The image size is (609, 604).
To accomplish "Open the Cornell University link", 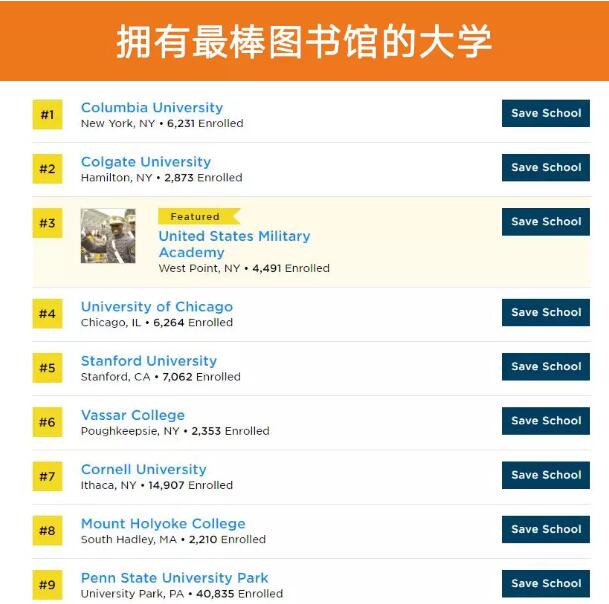I will [144, 470].
